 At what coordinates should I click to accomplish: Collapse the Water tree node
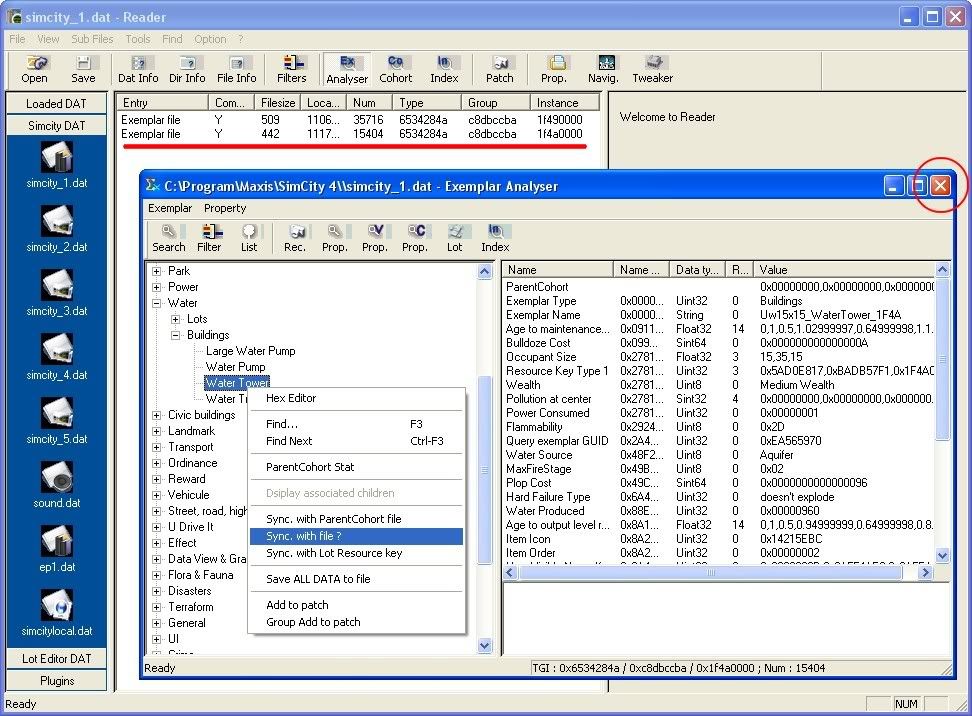coord(157,303)
